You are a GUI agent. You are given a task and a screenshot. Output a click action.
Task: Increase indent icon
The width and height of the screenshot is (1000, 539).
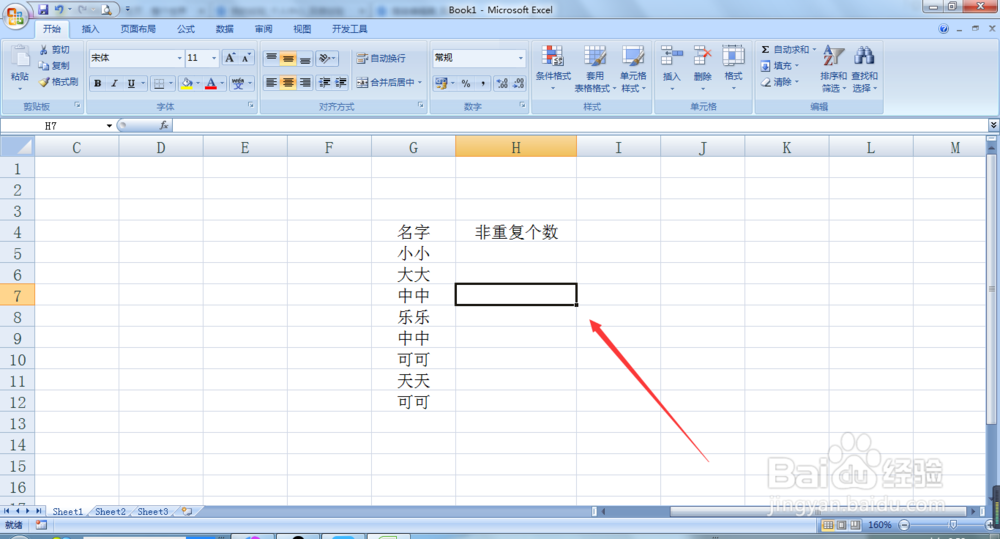tap(341, 82)
